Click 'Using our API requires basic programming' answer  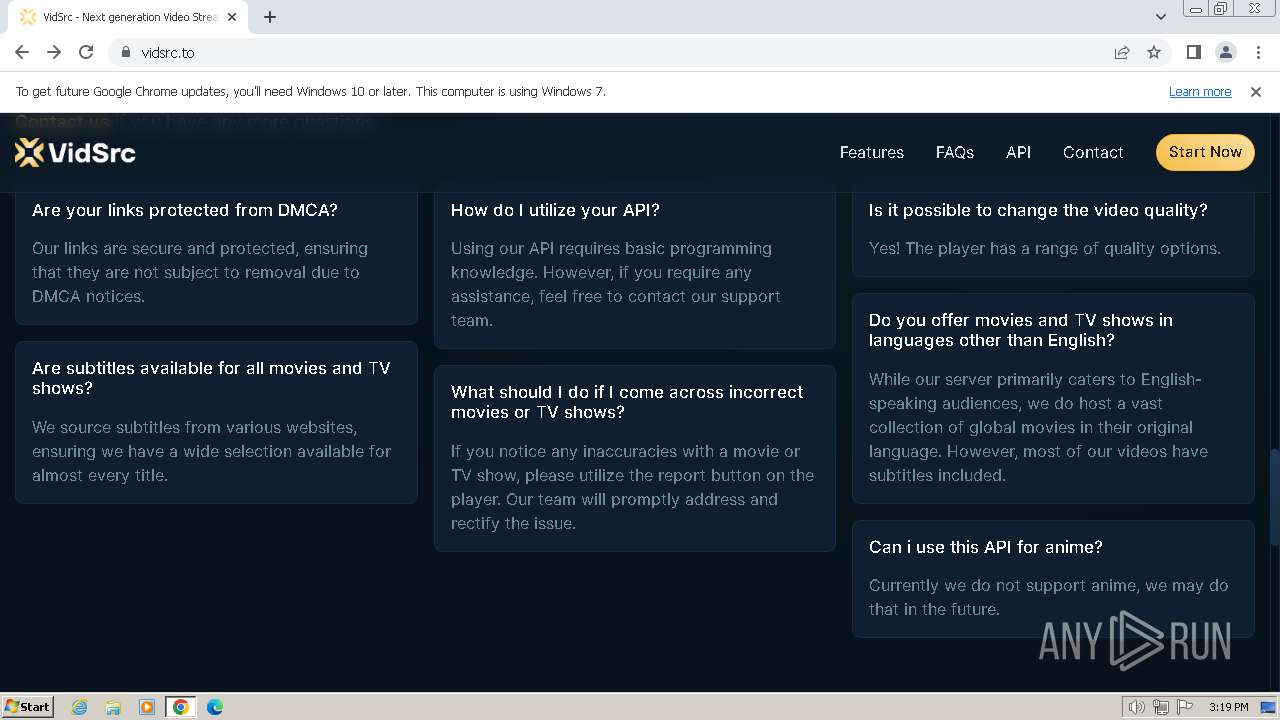pyautogui.click(x=616, y=284)
